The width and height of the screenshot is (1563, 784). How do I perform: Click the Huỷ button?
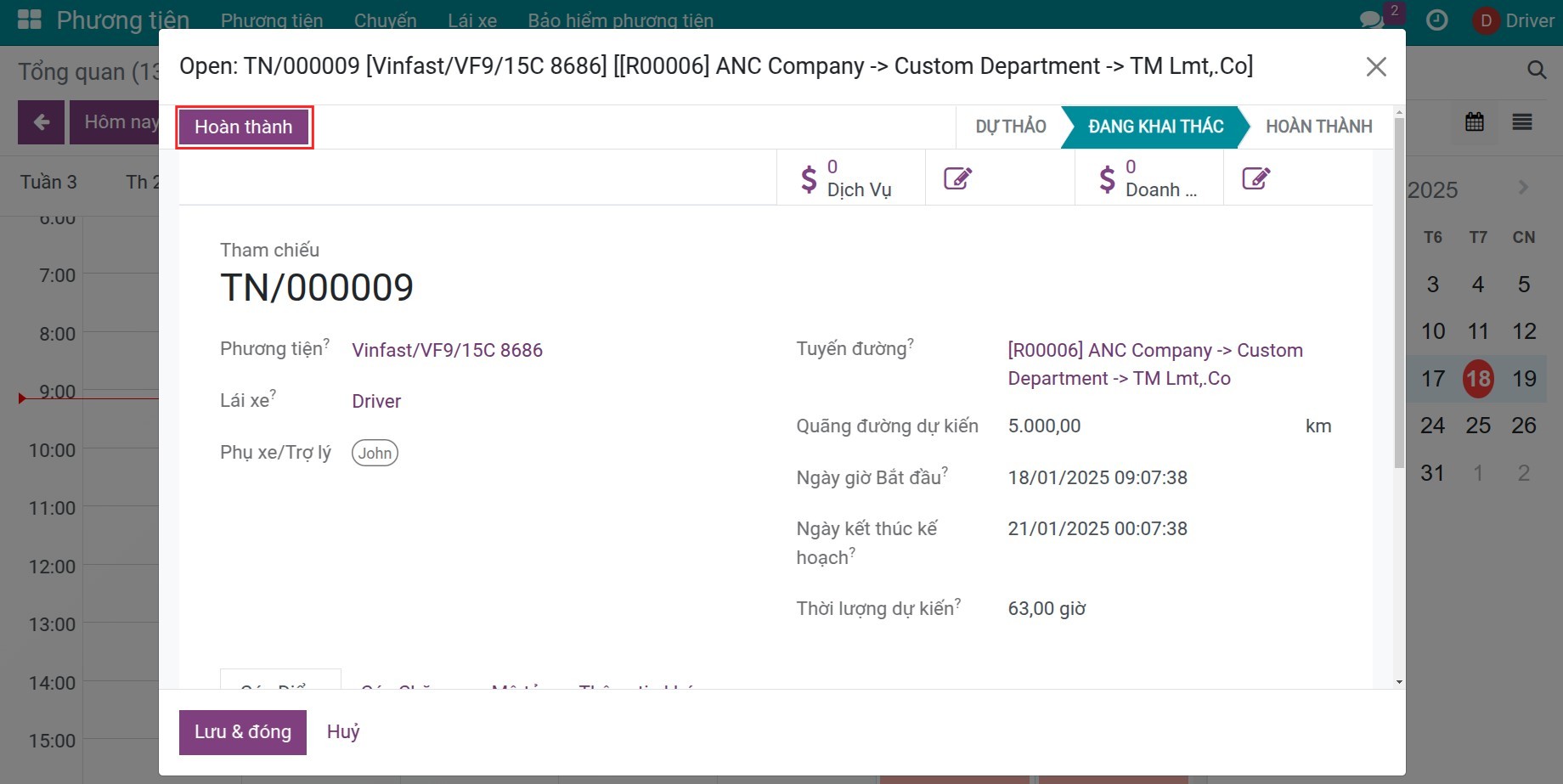pyautogui.click(x=343, y=732)
